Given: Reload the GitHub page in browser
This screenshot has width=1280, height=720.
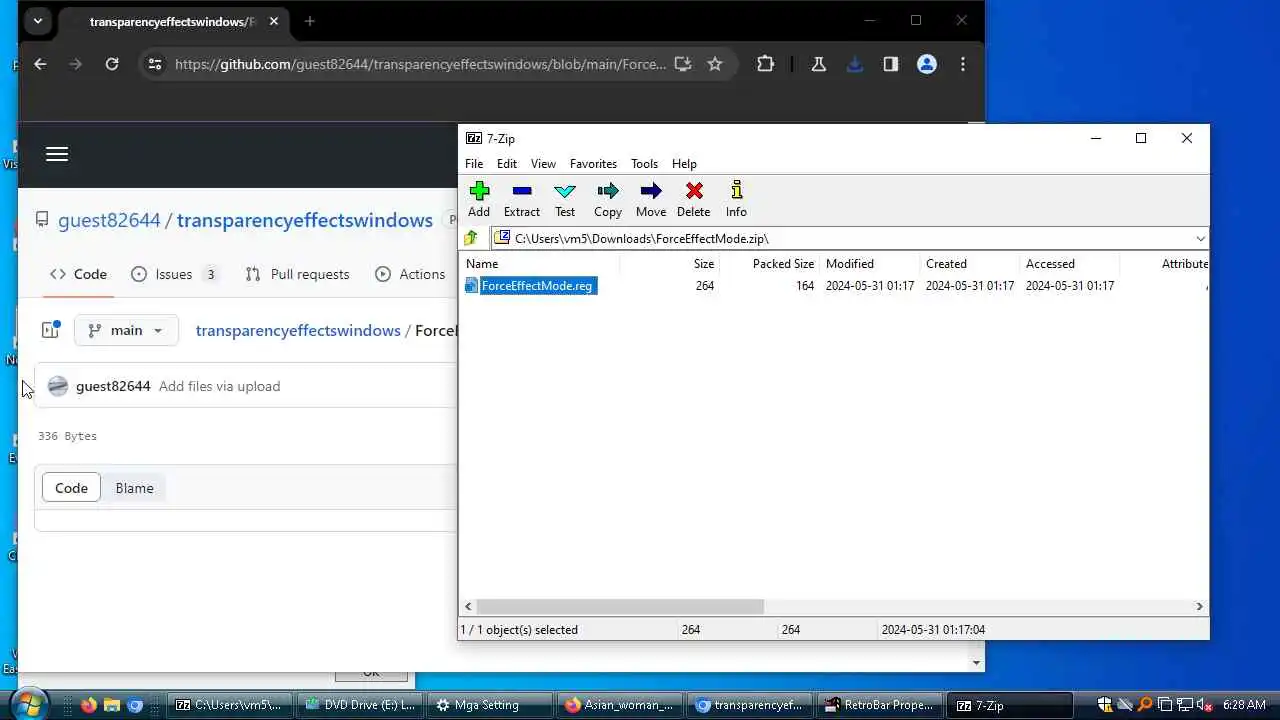Looking at the screenshot, I should (112, 64).
